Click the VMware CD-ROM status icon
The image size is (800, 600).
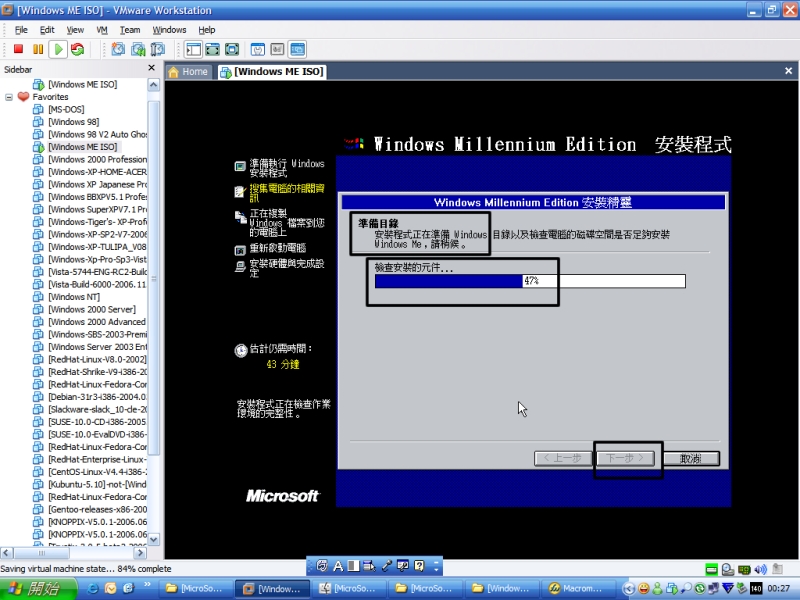click(728, 569)
